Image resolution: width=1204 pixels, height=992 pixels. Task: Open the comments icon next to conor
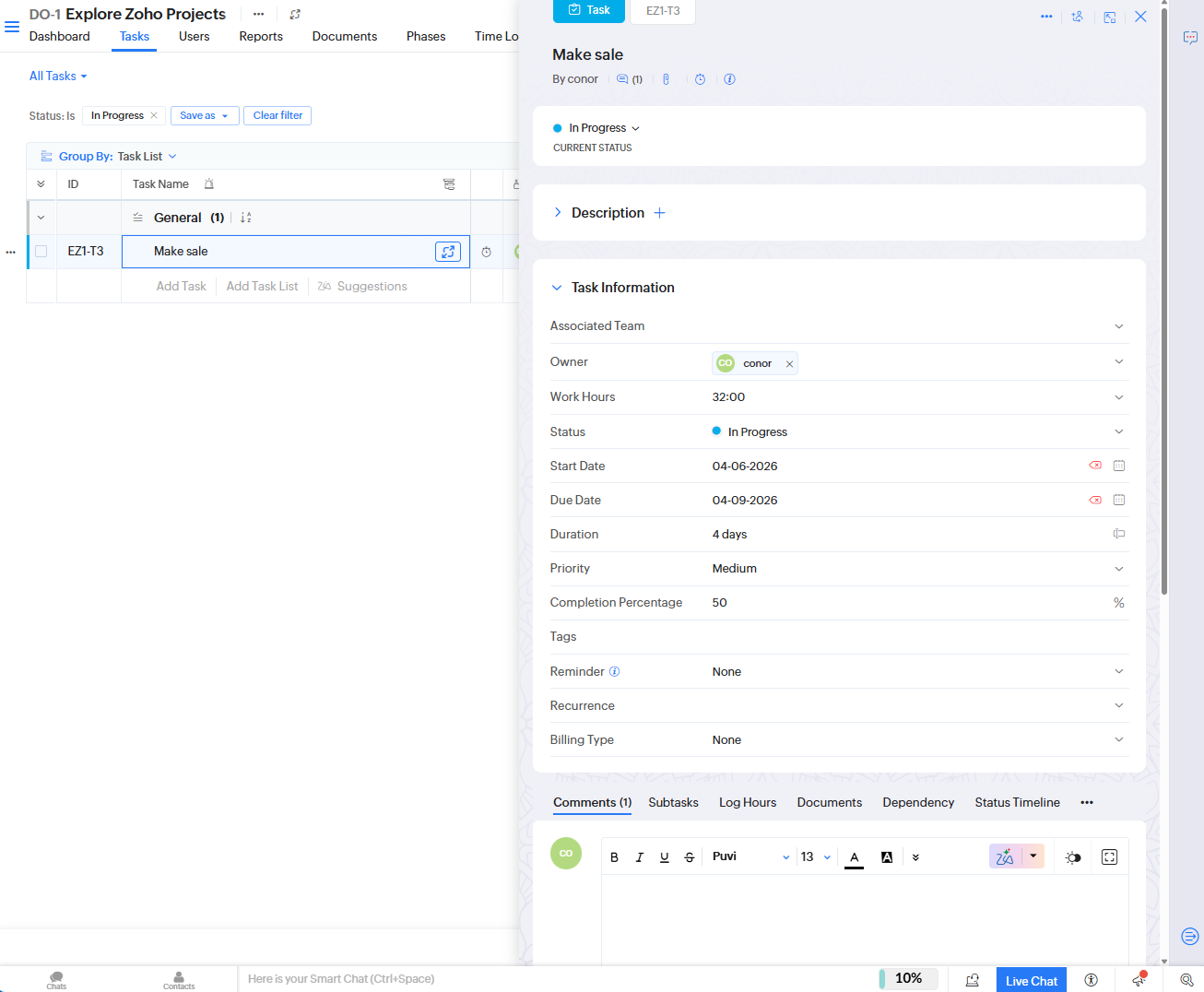pos(625,79)
